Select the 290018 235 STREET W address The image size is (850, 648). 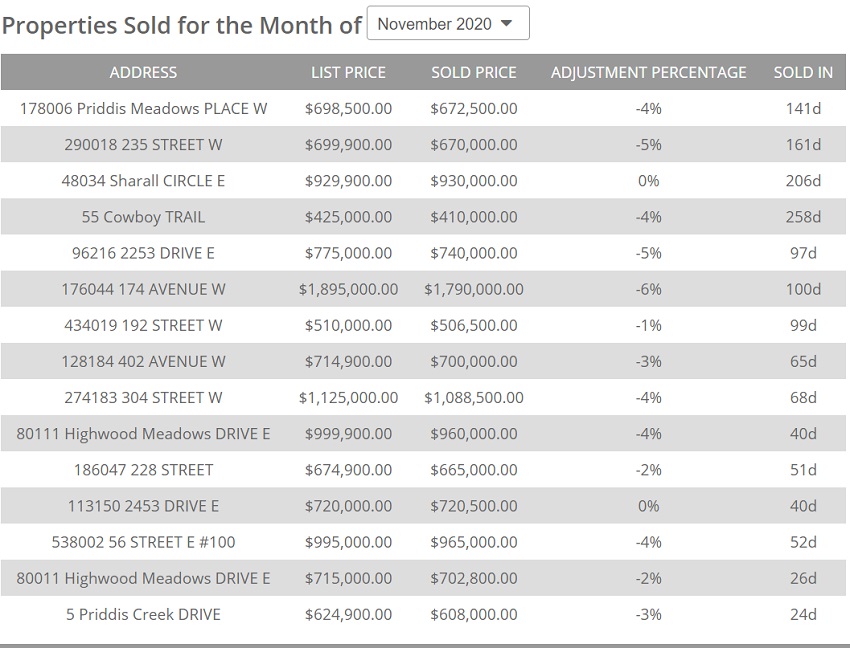coord(143,145)
